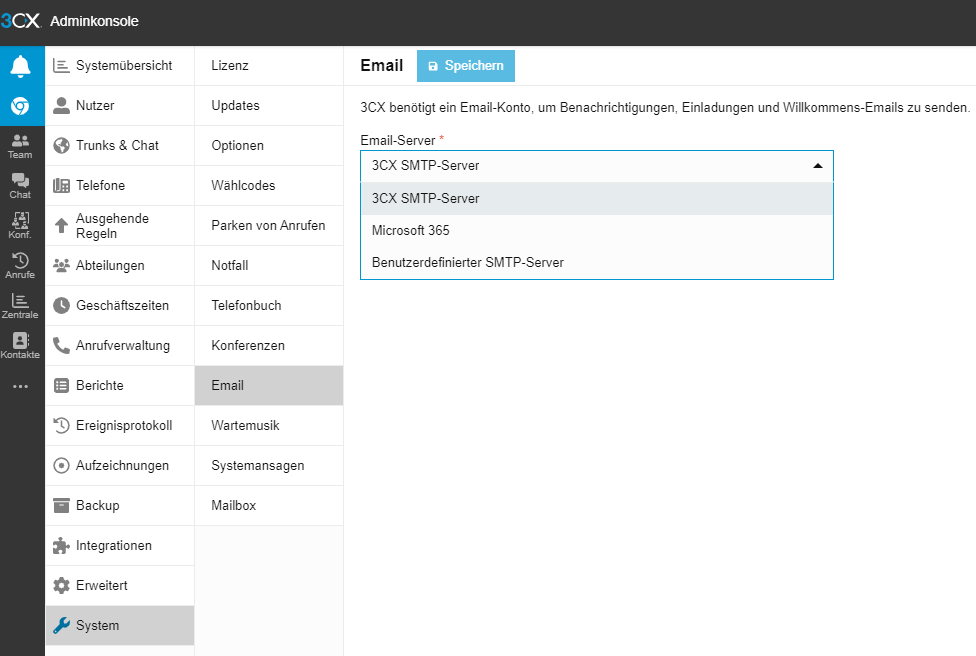
Task: Open Chat icon in left rail
Action: tap(21, 186)
